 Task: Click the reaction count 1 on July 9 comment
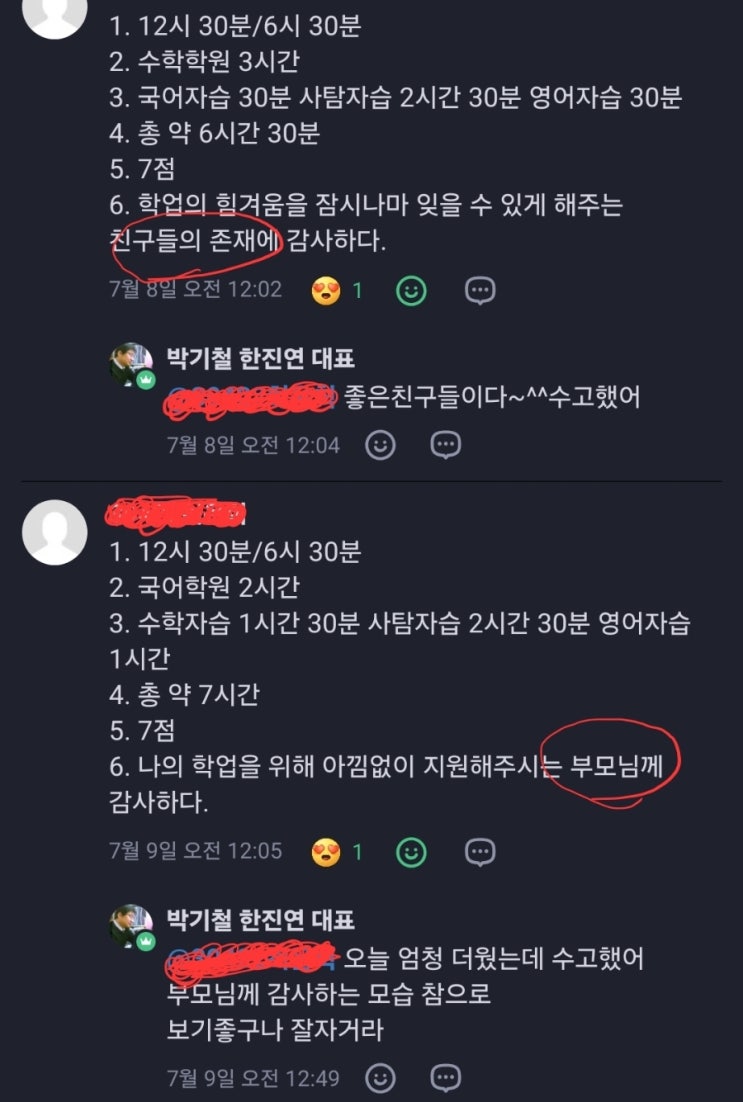357,852
